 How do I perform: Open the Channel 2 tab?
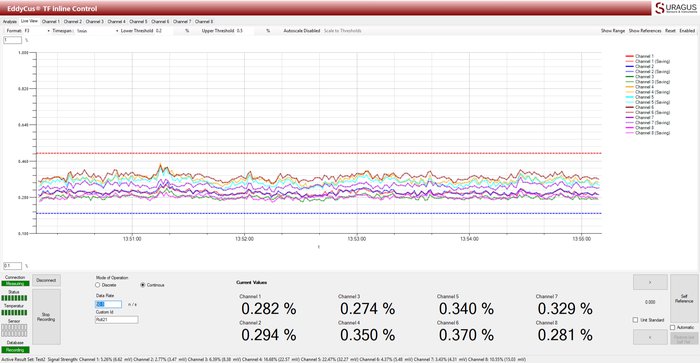click(x=72, y=21)
